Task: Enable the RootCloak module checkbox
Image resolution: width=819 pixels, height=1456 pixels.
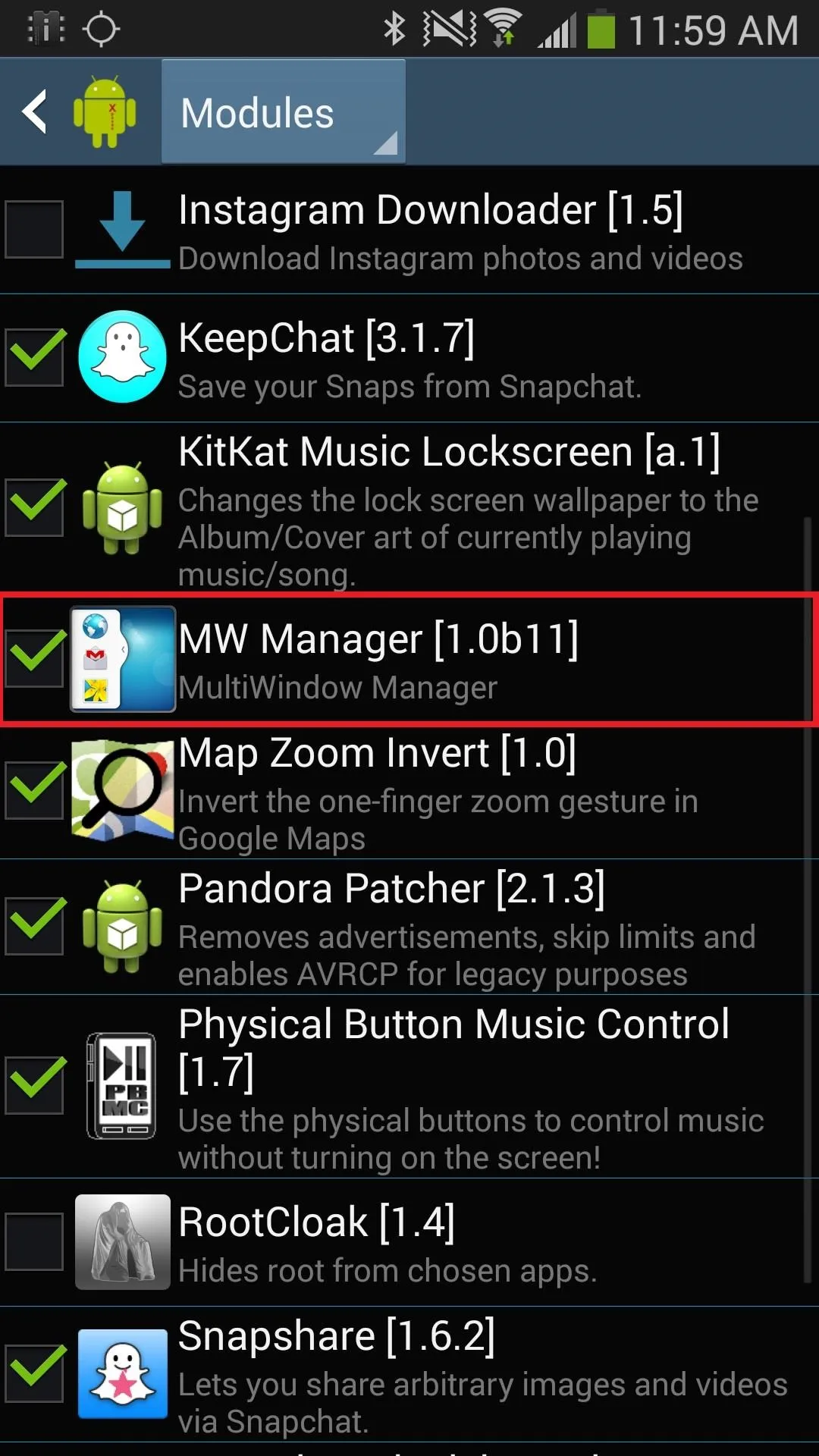Action: coord(34,1241)
